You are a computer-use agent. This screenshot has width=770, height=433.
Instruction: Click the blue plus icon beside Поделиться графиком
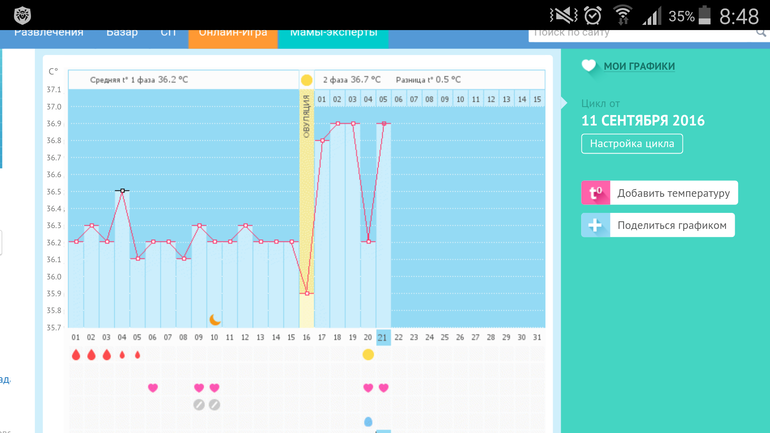point(595,225)
